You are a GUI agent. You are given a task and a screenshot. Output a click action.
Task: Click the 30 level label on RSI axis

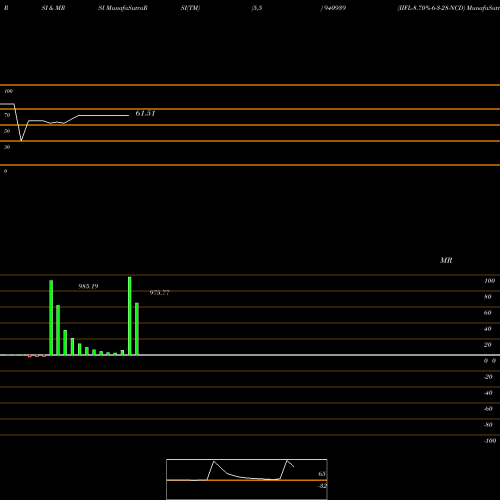click(7, 147)
